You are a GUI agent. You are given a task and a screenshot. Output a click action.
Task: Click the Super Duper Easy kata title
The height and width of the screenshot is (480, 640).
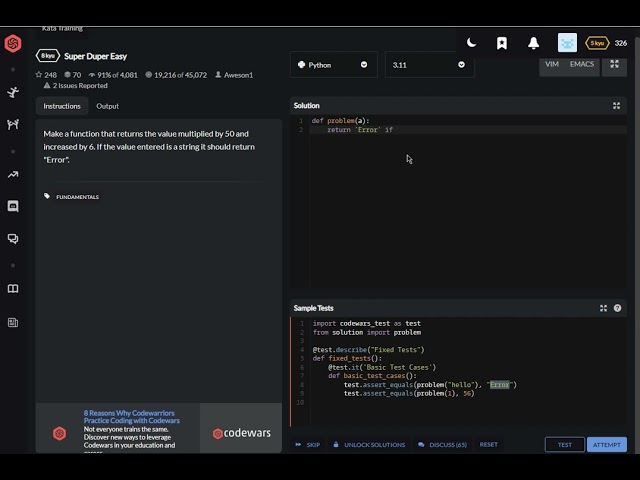[x=96, y=56]
